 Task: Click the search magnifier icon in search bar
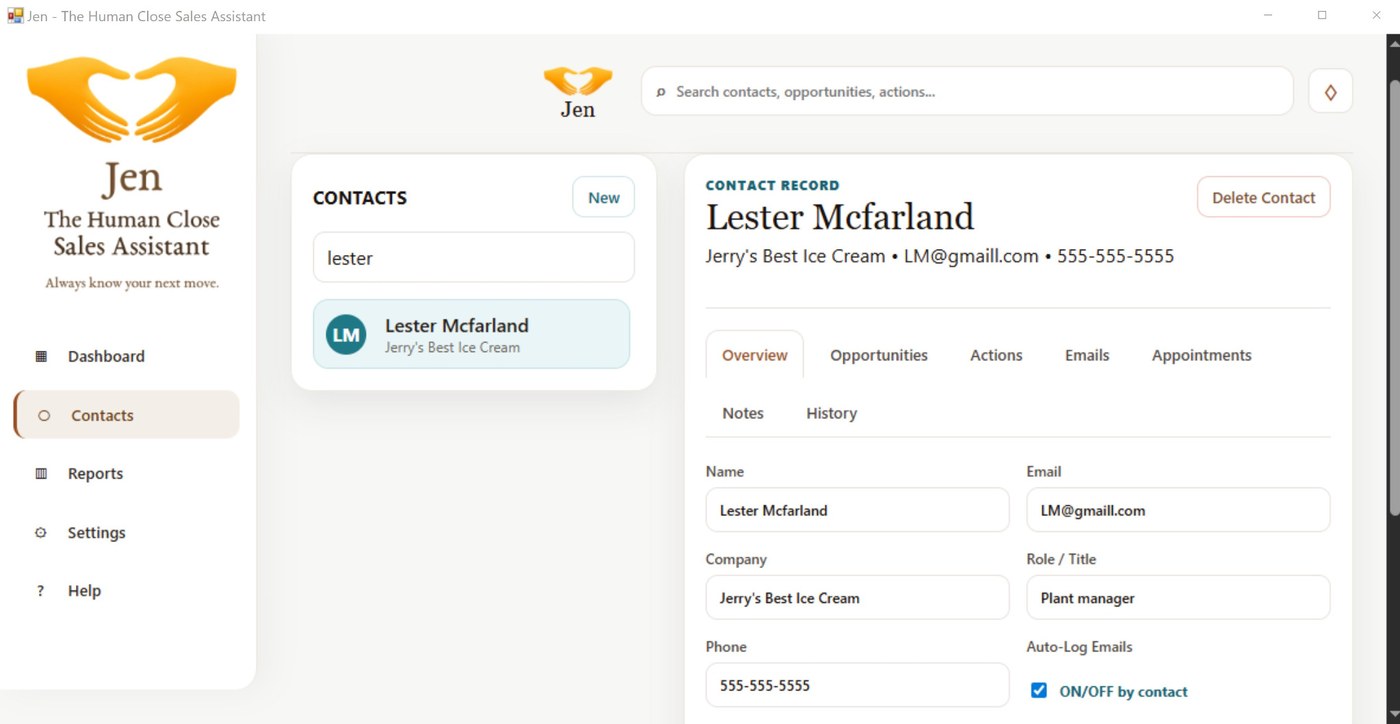pos(660,92)
